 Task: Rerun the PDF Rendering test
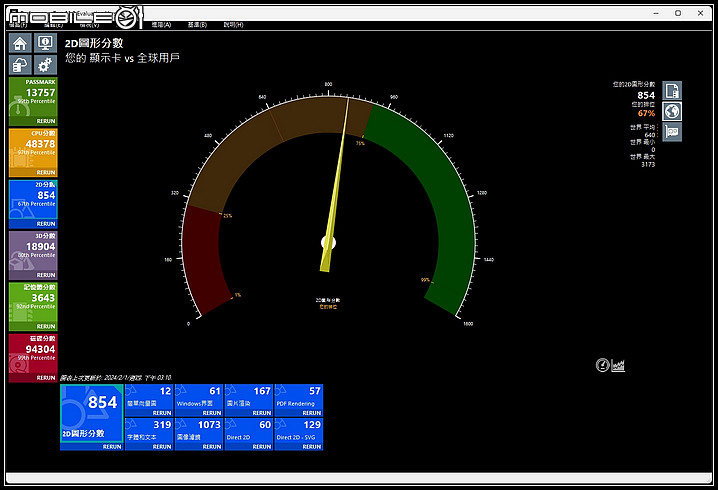pyautogui.click(x=310, y=412)
